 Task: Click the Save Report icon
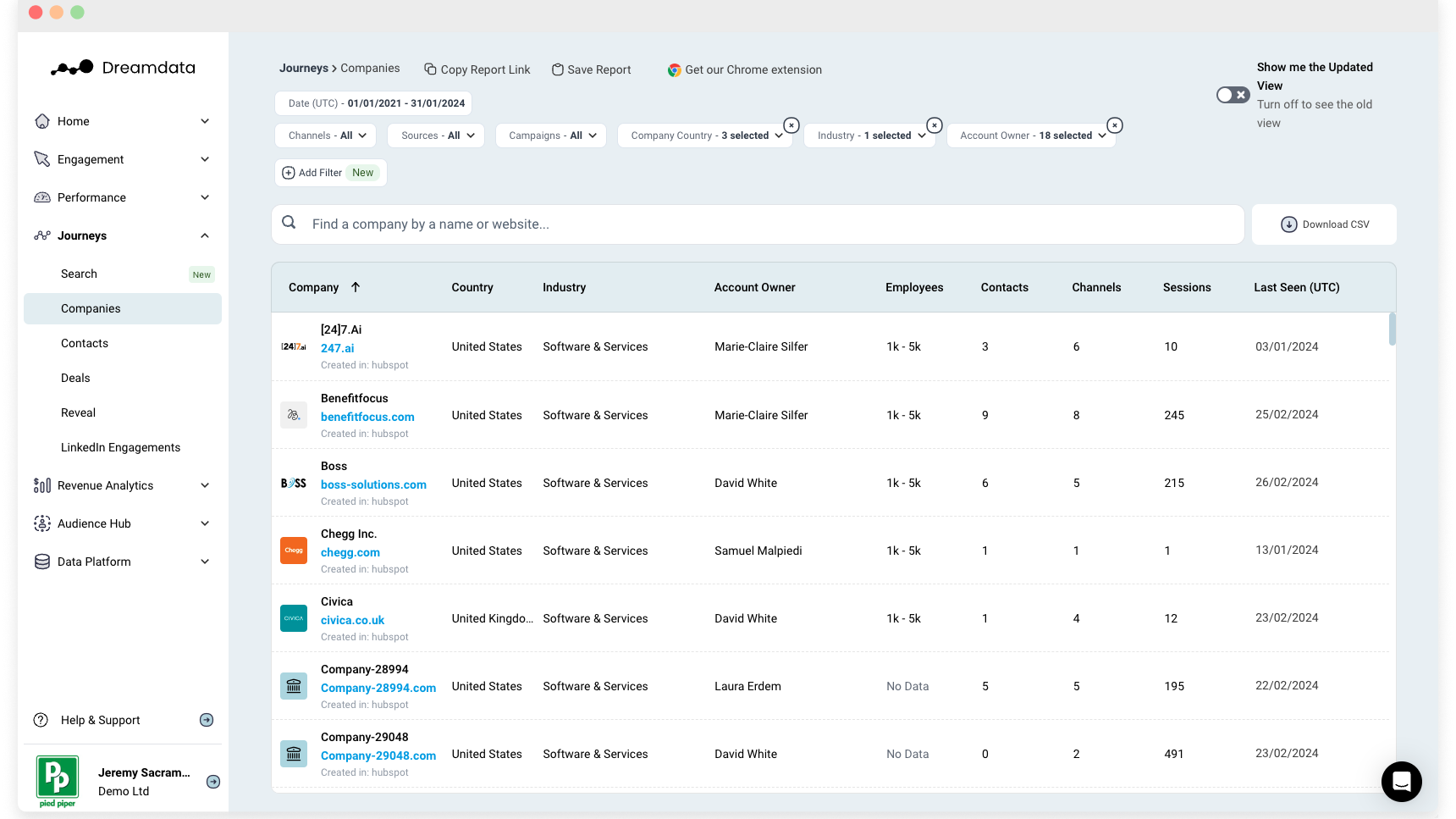pos(557,69)
